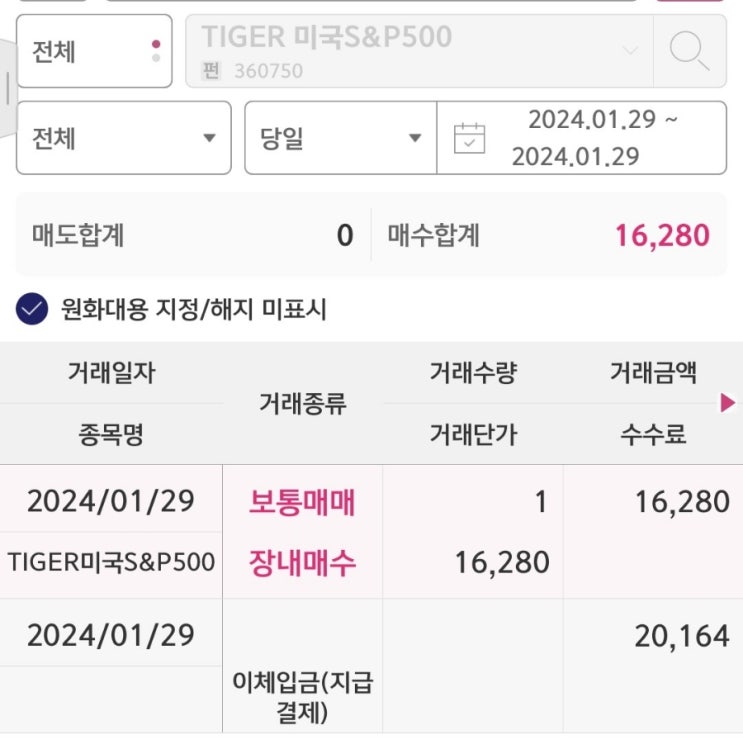
Task: Pull the side drawer handle on left edge
Action: (x=8, y=90)
